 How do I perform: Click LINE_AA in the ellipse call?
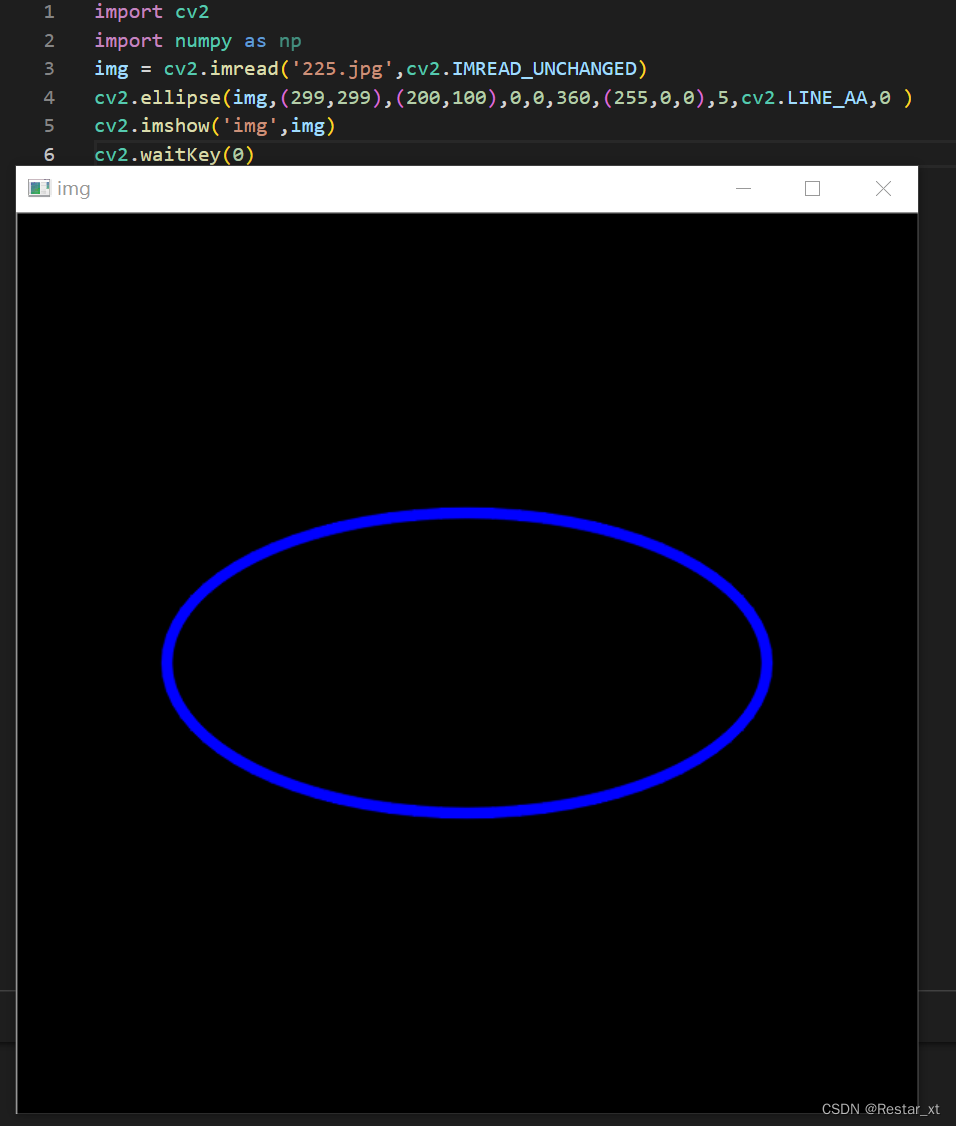click(x=827, y=98)
